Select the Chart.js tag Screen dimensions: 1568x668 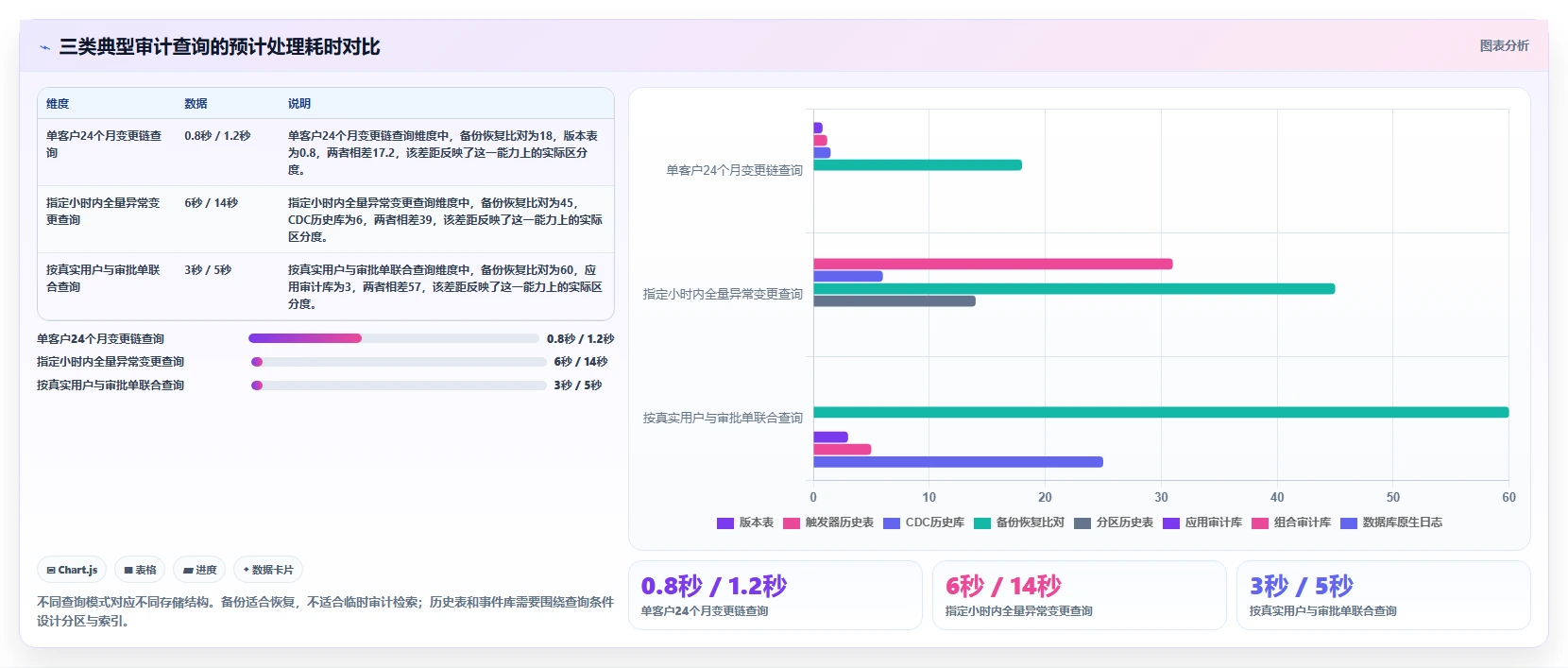point(72,570)
